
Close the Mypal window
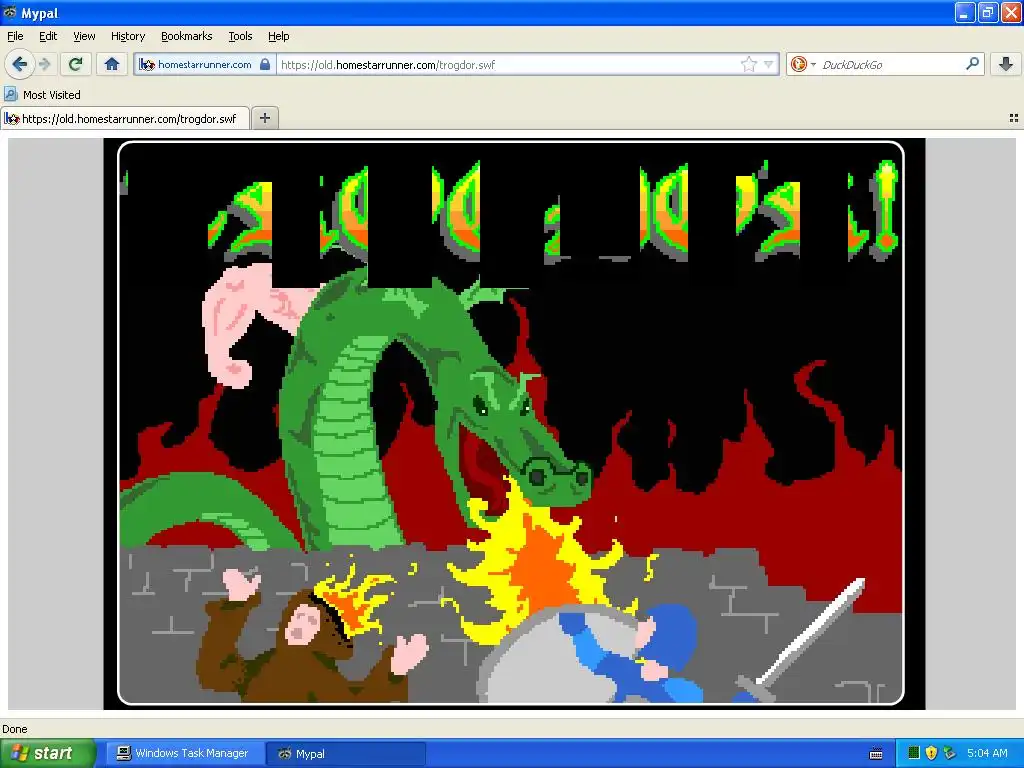tap(1011, 12)
